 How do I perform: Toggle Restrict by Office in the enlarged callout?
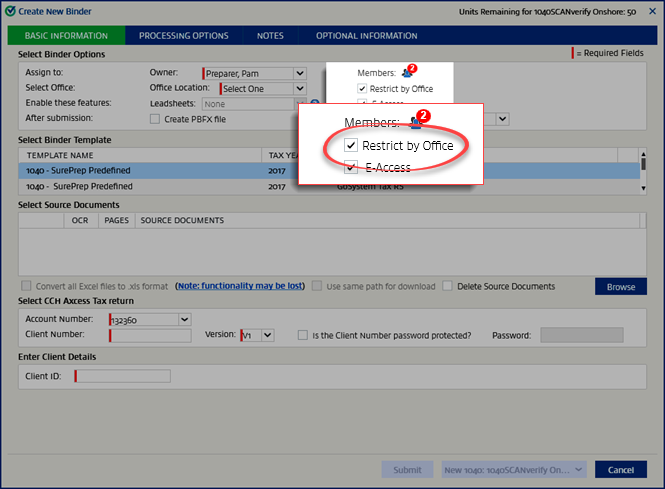coord(351,146)
